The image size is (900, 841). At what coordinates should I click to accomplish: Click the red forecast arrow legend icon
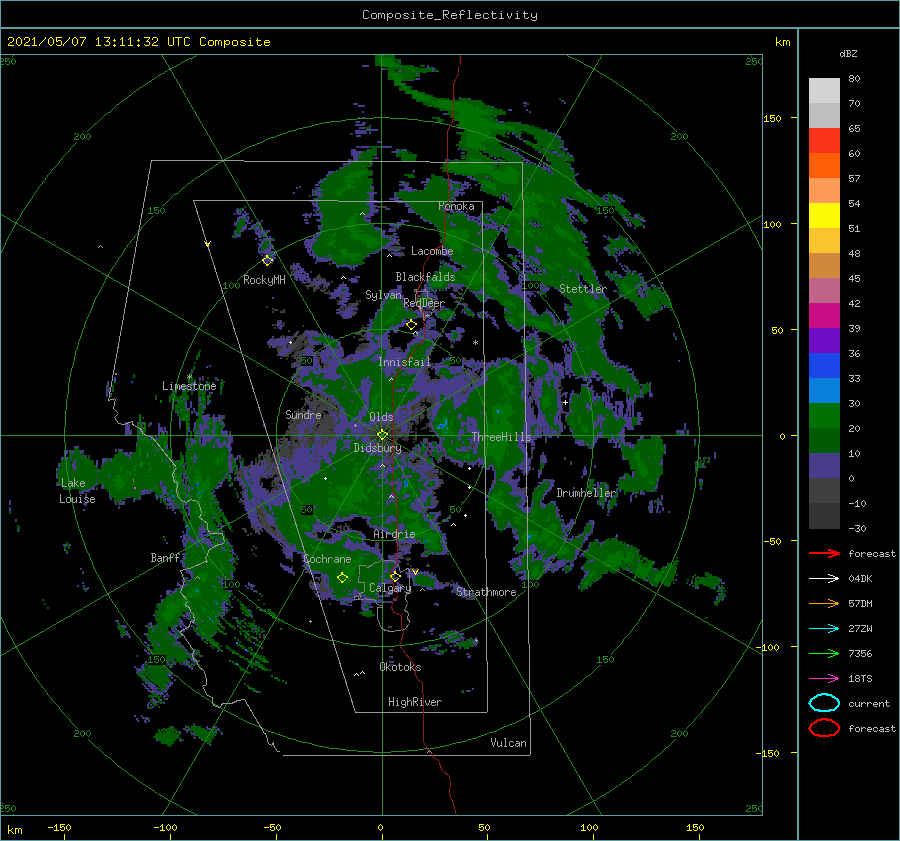coord(824,553)
